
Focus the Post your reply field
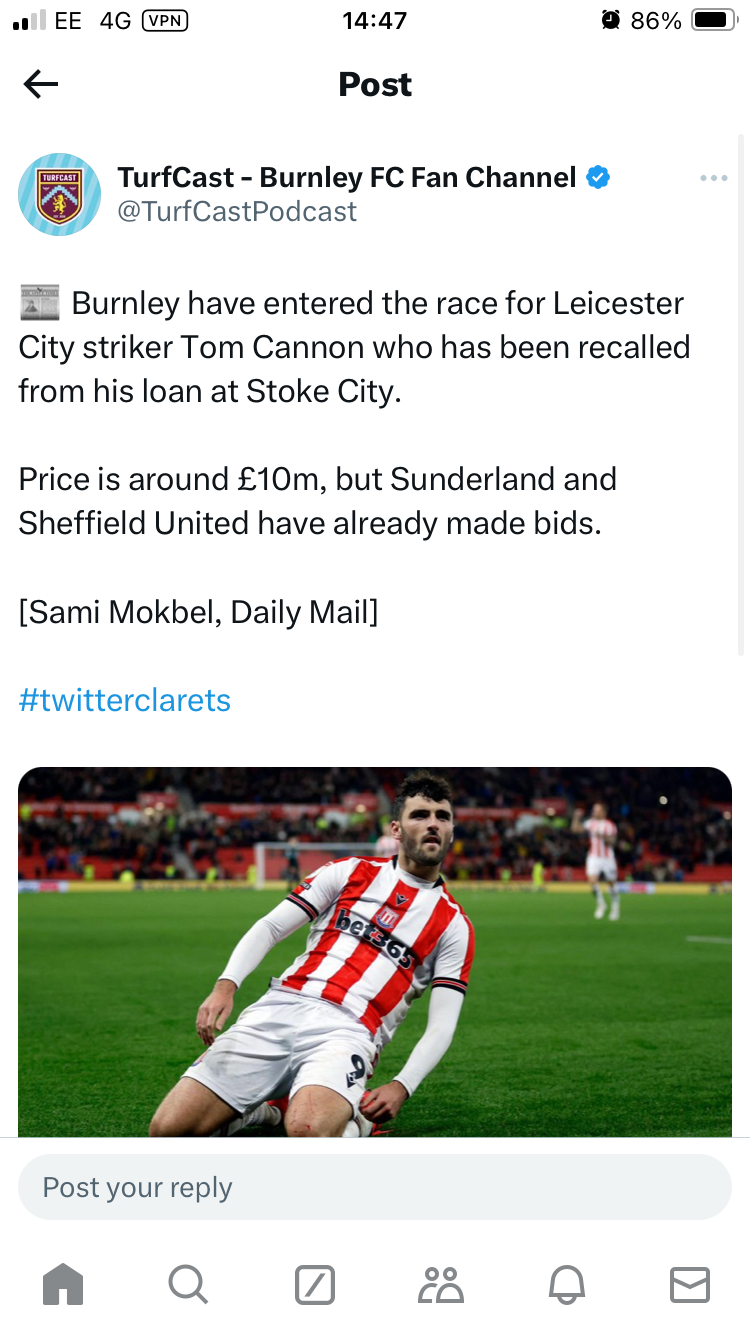(375, 1187)
